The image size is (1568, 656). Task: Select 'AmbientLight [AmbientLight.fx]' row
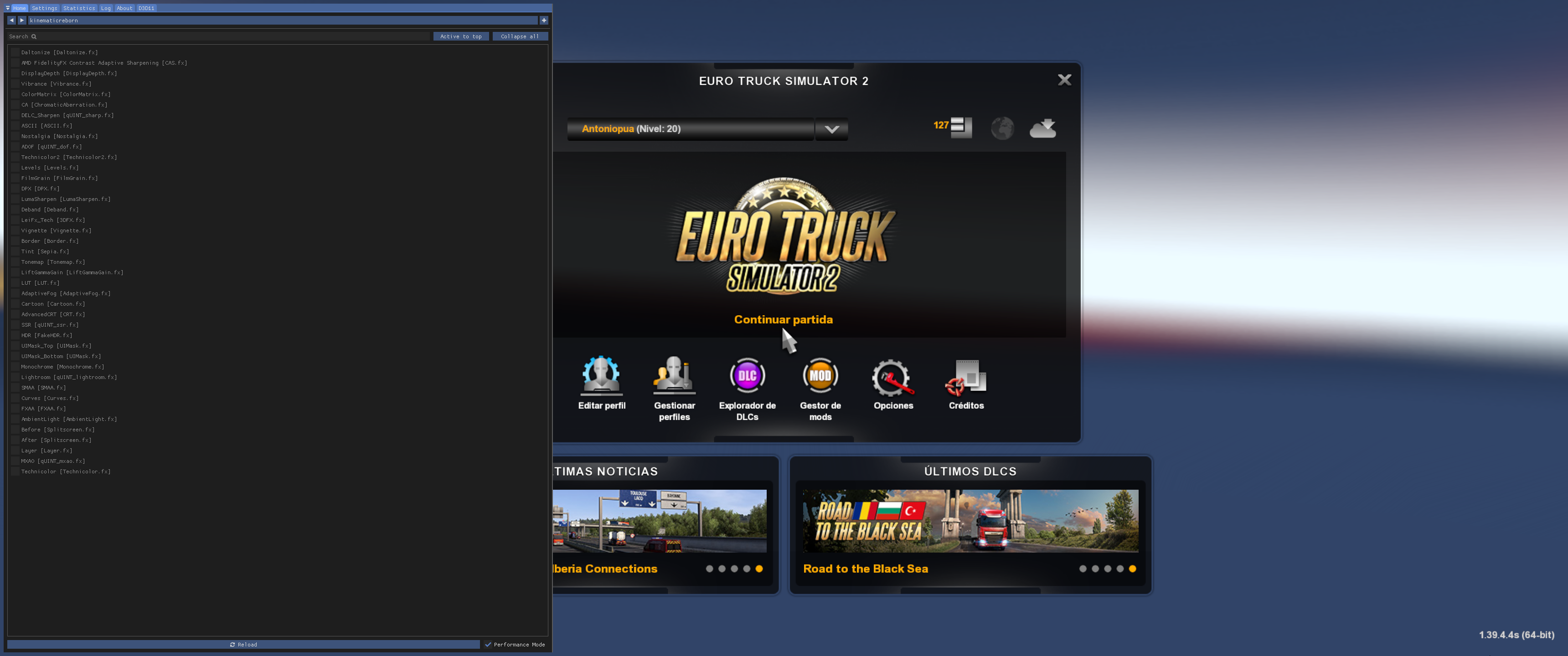[69, 419]
